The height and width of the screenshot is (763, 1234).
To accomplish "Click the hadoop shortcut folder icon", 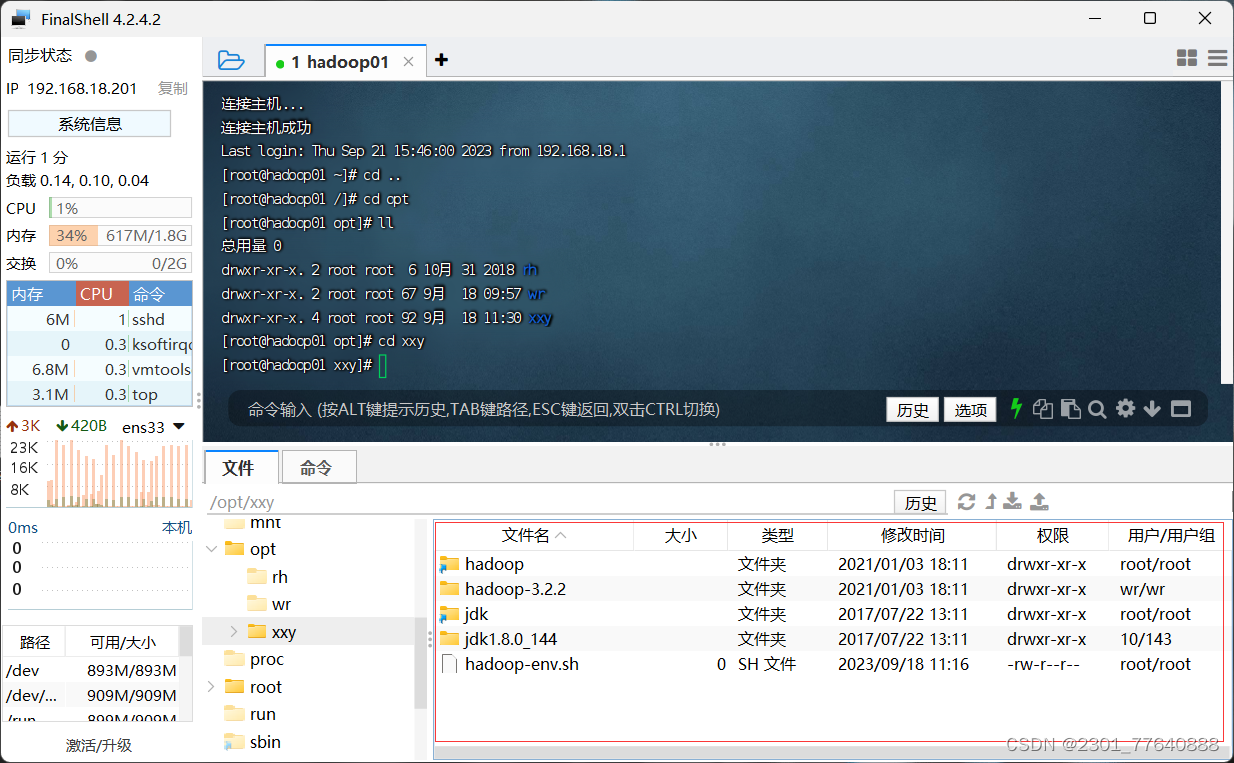I will (x=449, y=564).
